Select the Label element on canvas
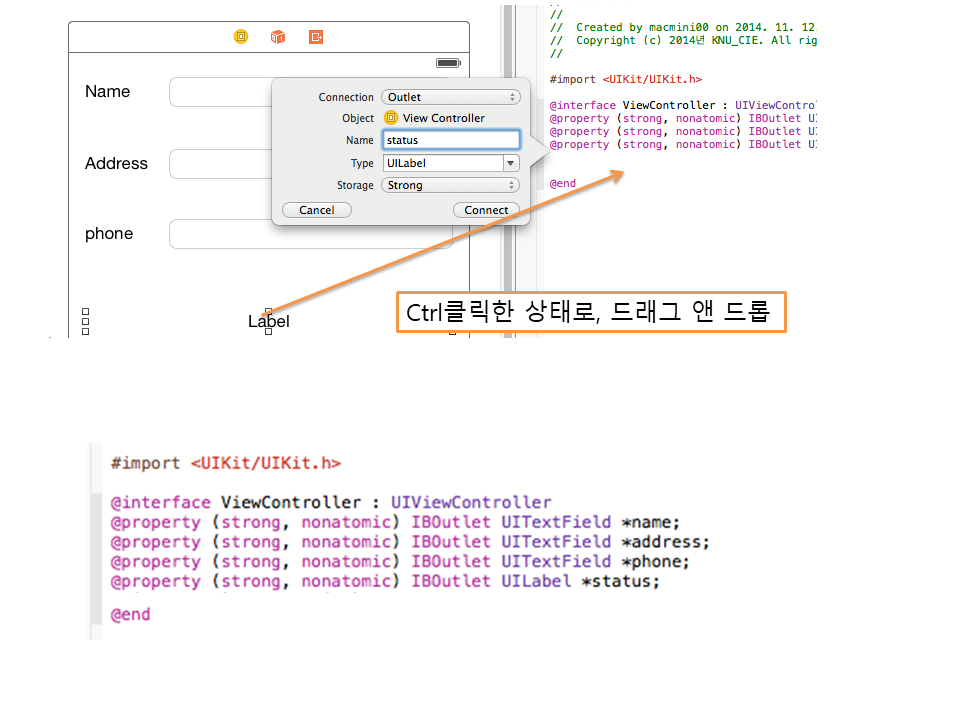 pos(268,322)
